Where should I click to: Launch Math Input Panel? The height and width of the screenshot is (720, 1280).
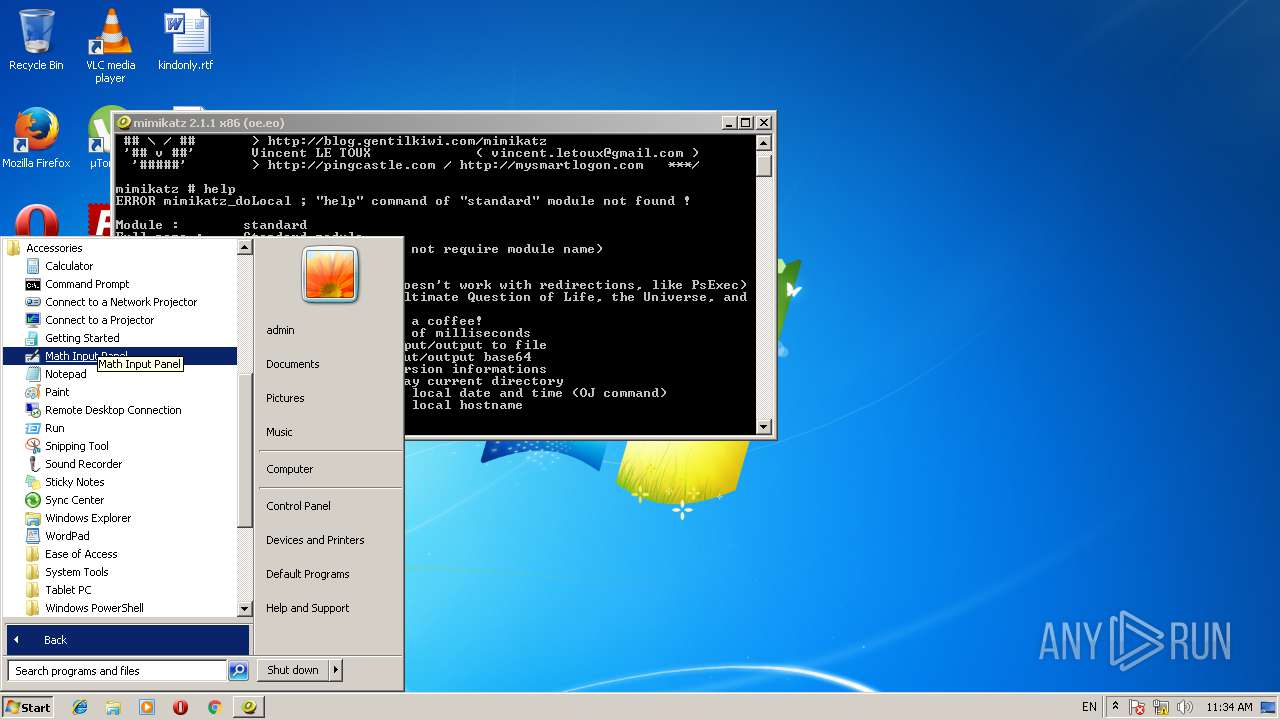click(x=120, y=356)
